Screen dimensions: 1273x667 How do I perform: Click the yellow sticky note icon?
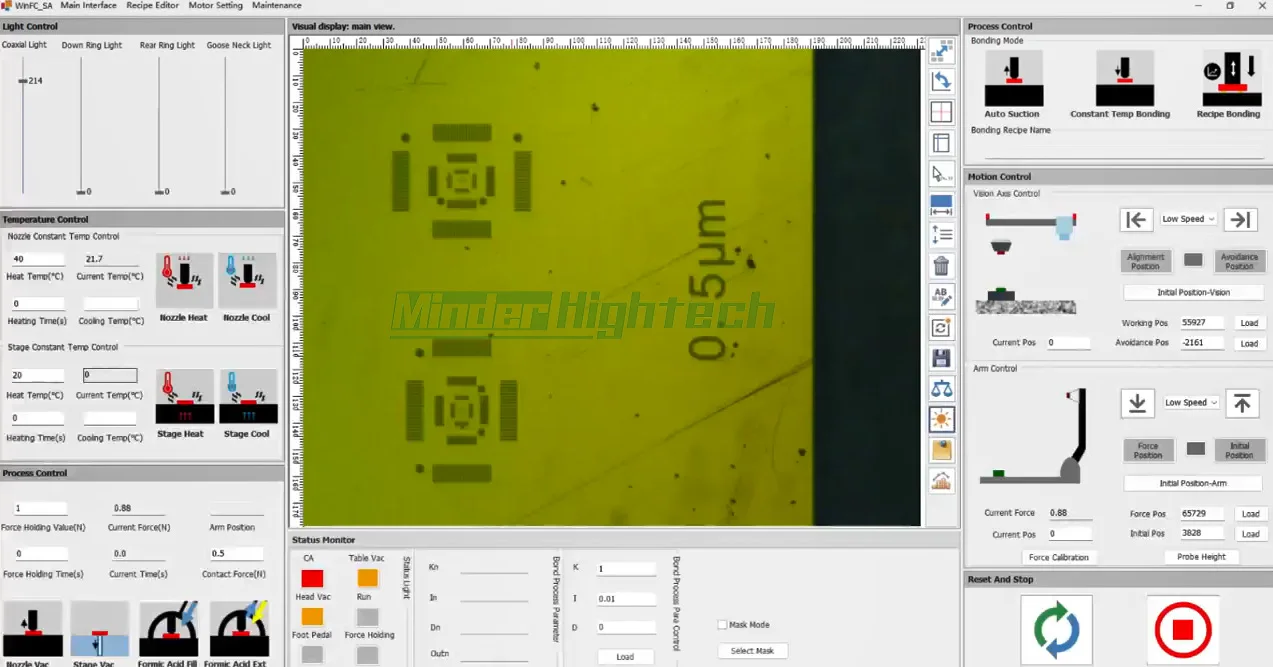pyautogui.click(x=941, y=450)
